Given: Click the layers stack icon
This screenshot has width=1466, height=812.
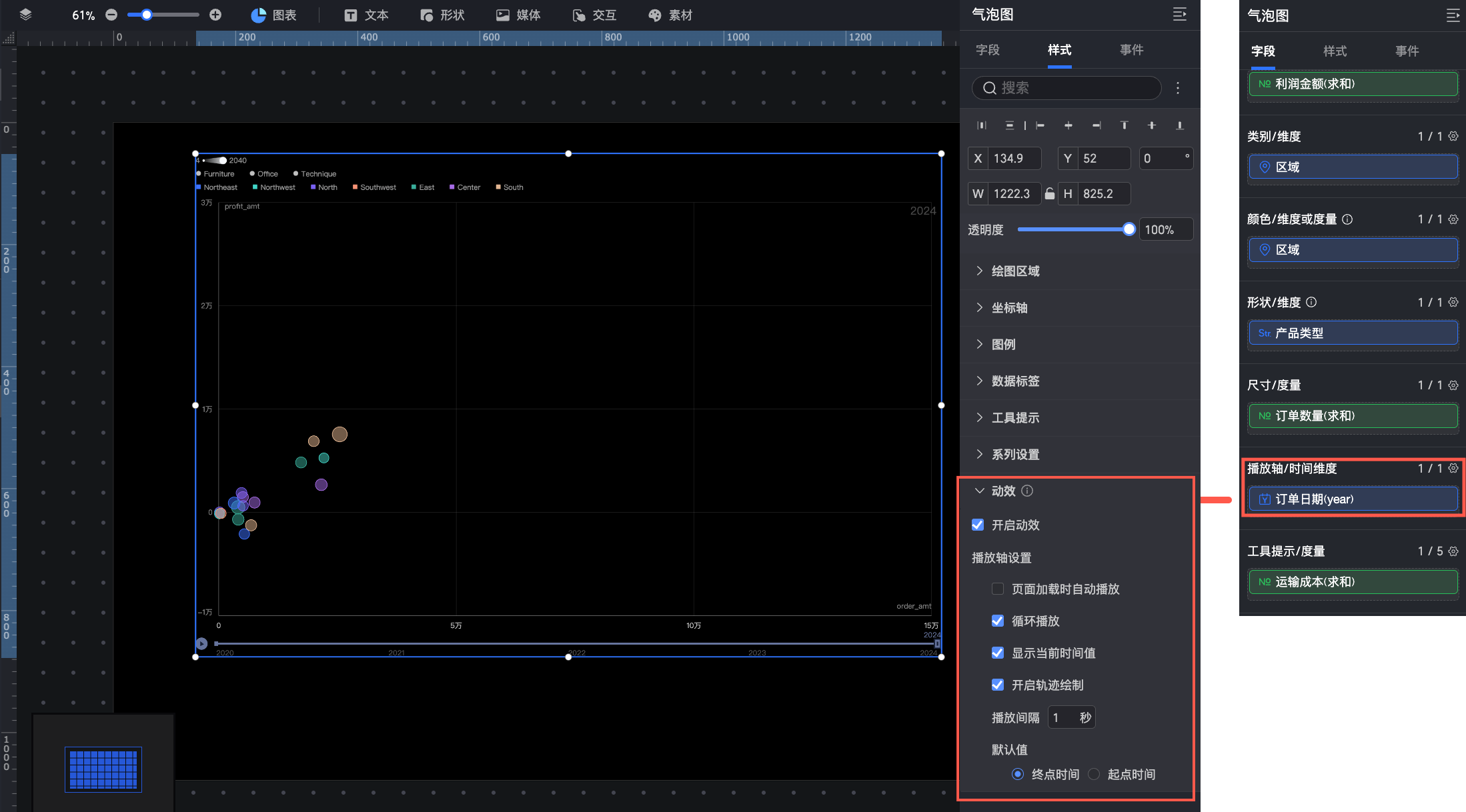Looking at the screenshot, I should [x=25, y=15].
